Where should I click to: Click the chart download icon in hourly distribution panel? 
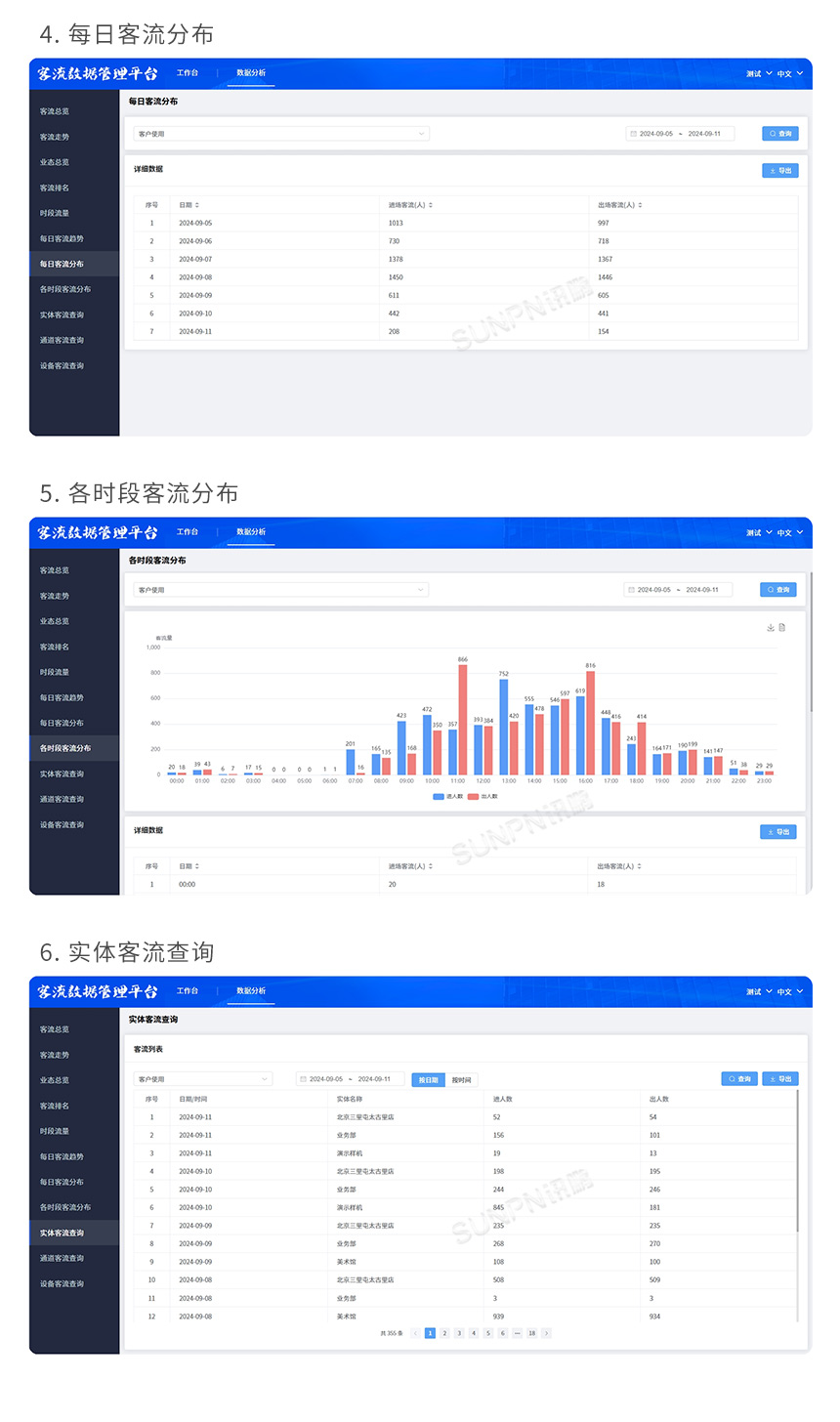tap(771, 628)
